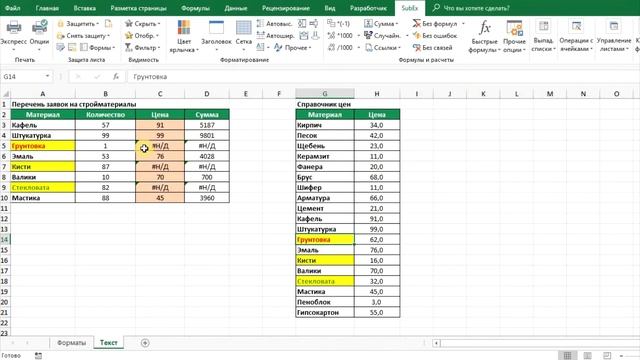Select the Количество header cell
Viewport: 640px width, 360px height.
click(x=105, y=115)
